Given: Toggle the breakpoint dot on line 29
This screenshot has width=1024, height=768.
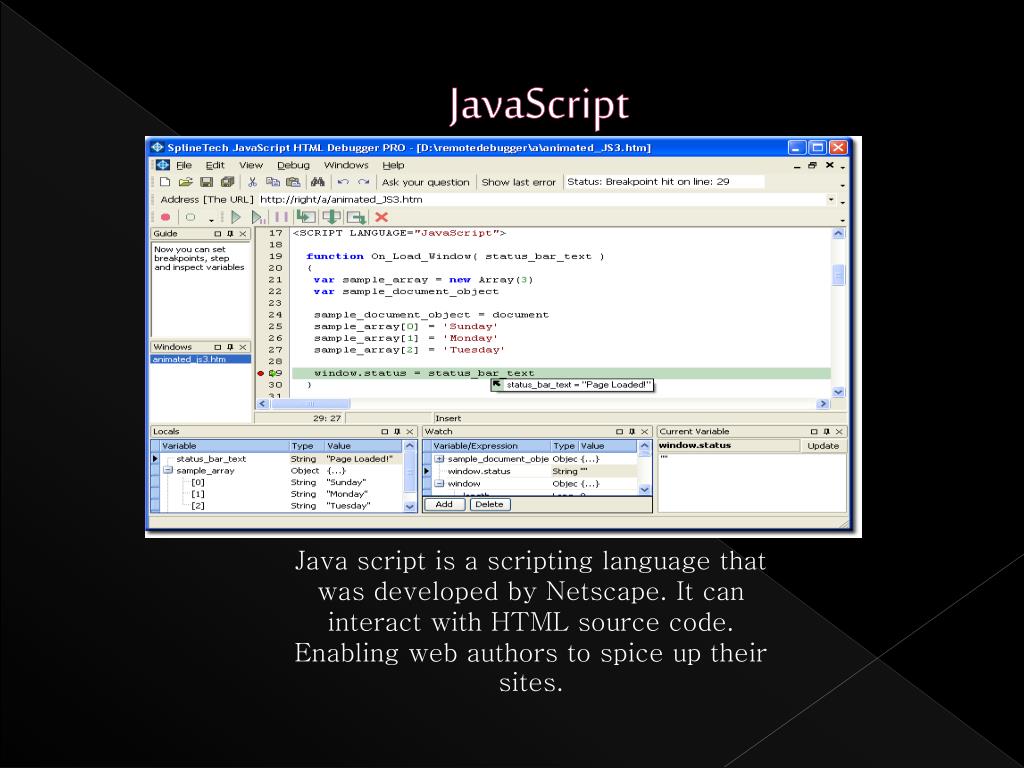Looking at the screenshot, I should click(x=261, y=374).
